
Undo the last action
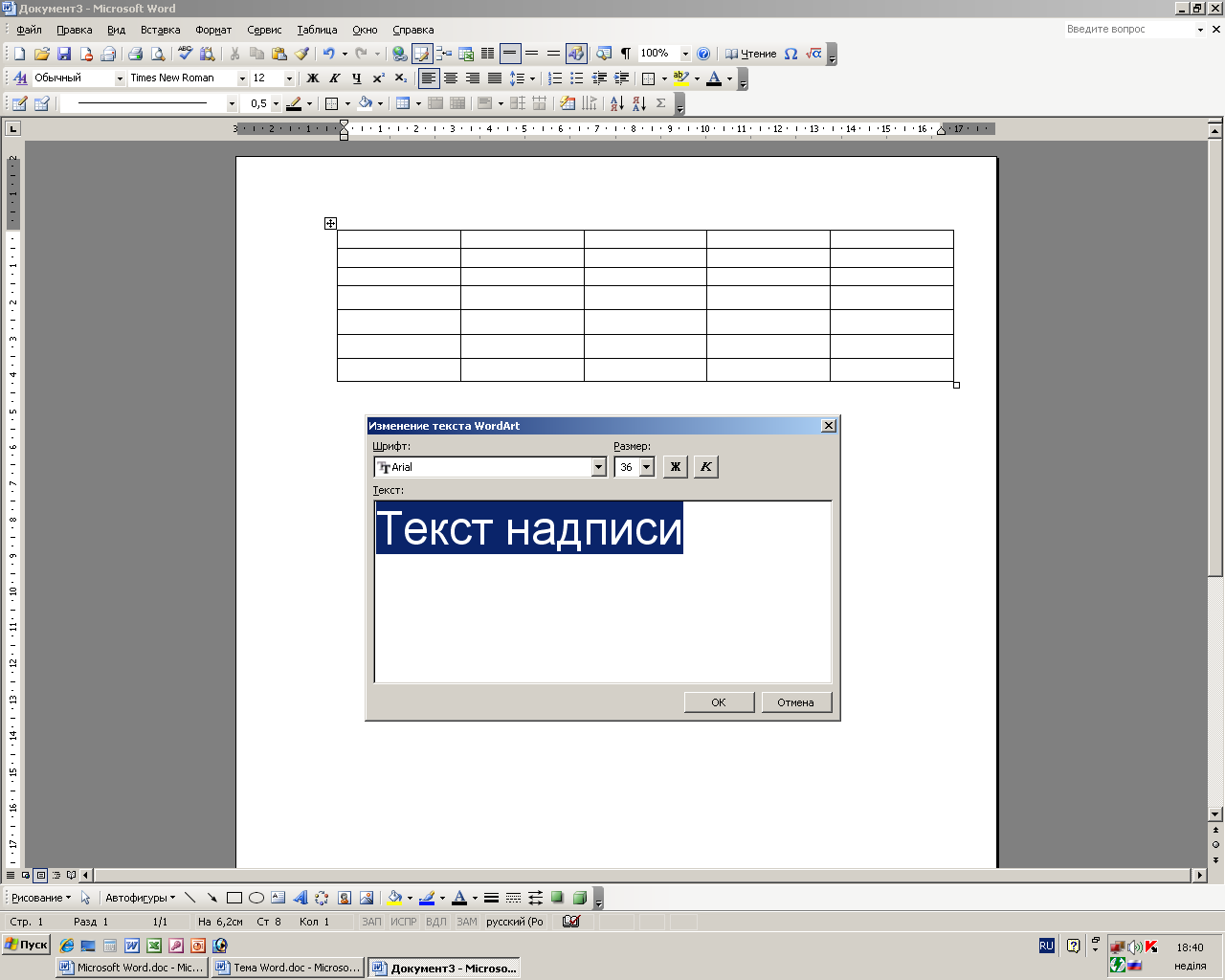(329, 54)
